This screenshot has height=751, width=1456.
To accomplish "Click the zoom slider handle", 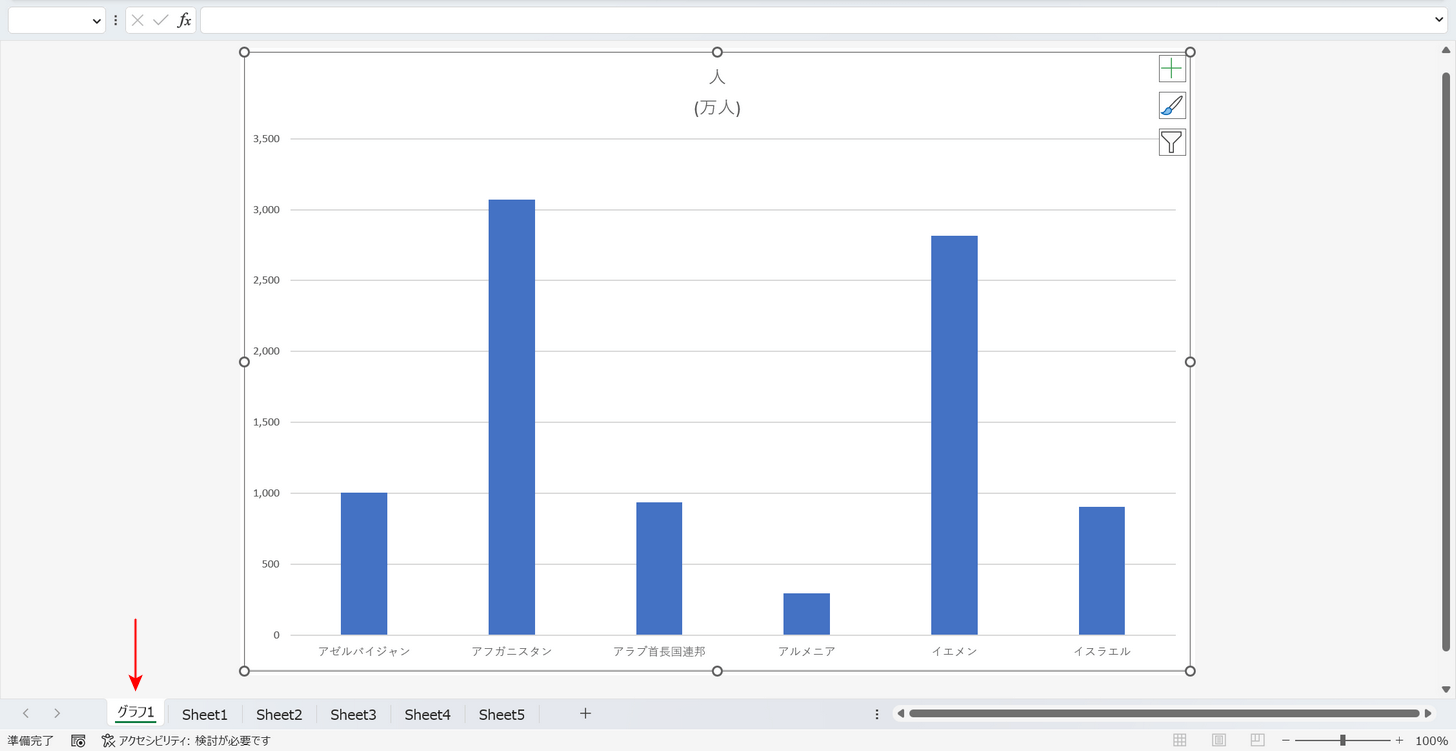I will click(1343, 741).
